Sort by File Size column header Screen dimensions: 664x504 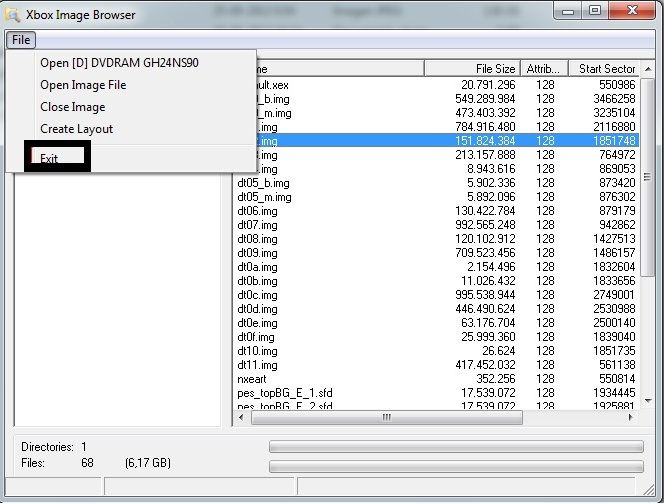point(473,69)
